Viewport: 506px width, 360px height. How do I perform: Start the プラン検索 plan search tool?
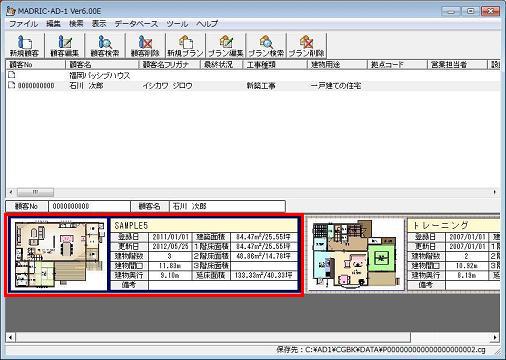coord(266,46)
